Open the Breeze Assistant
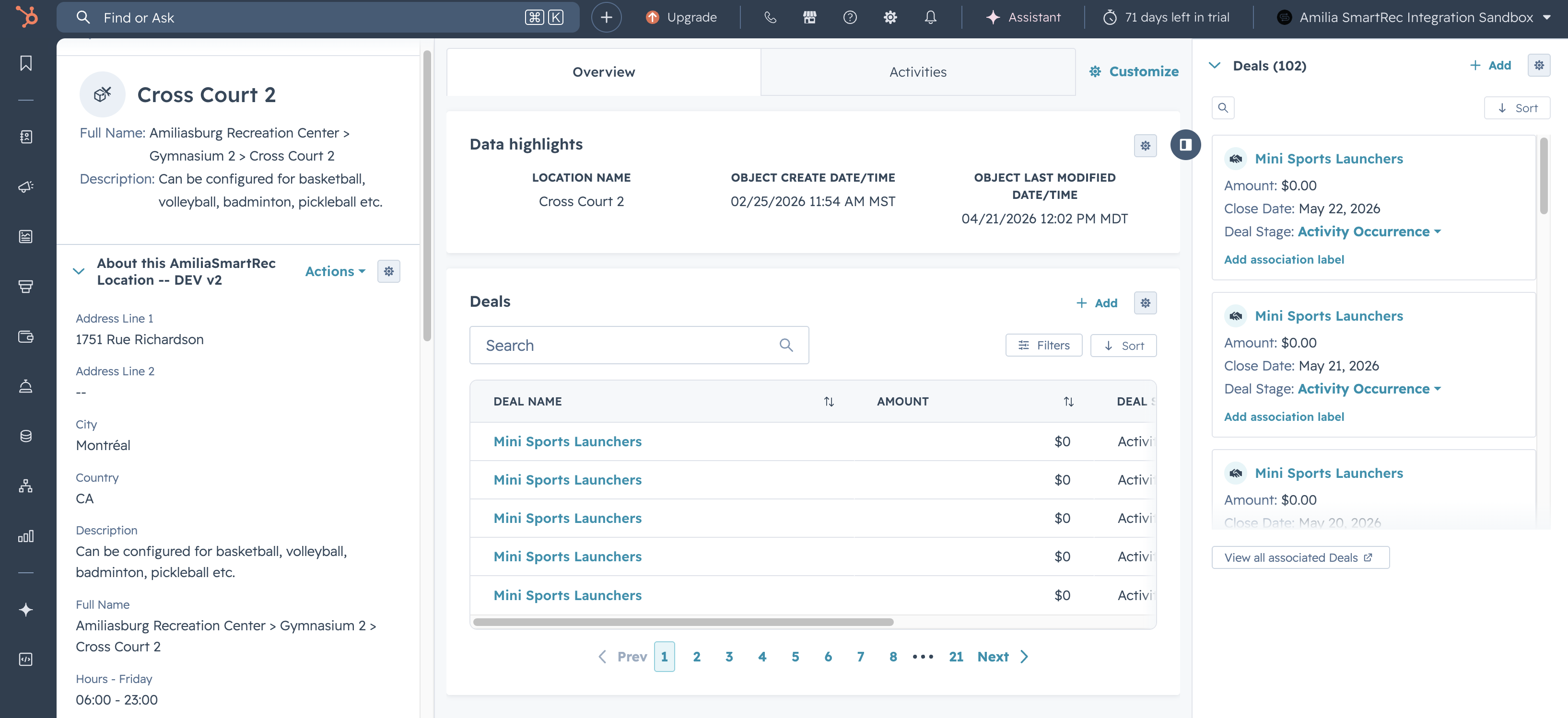Screen dimensions: 1568x718 (x=1023, y=17)
